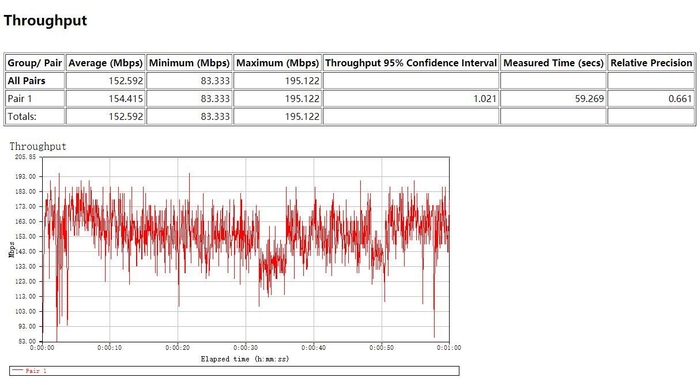Click y-axis tick 173.00
The height and width of the screenshot is (385, 700).
(x=25, y=206)
